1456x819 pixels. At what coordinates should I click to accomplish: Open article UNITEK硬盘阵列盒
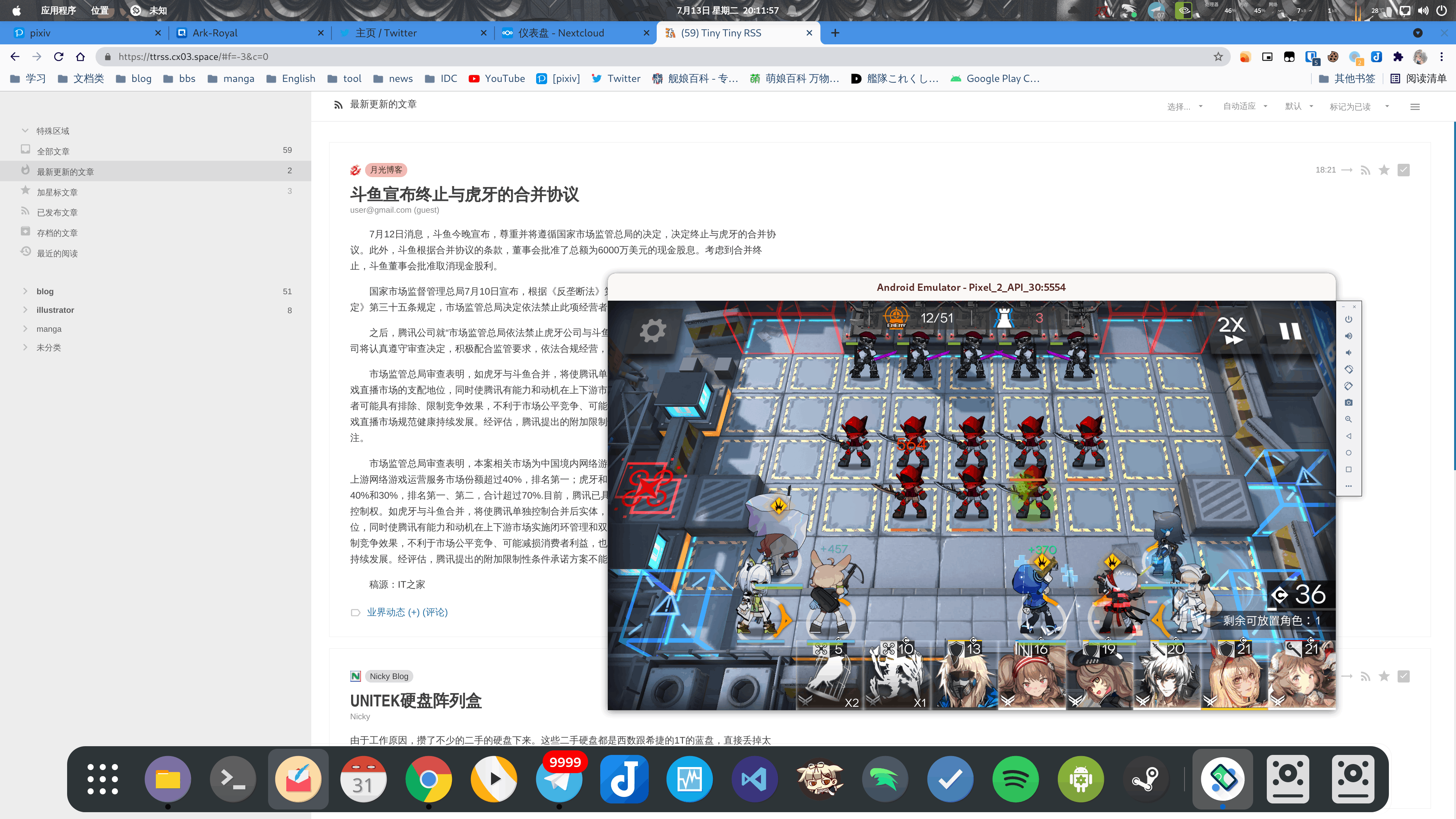[416, 701]
